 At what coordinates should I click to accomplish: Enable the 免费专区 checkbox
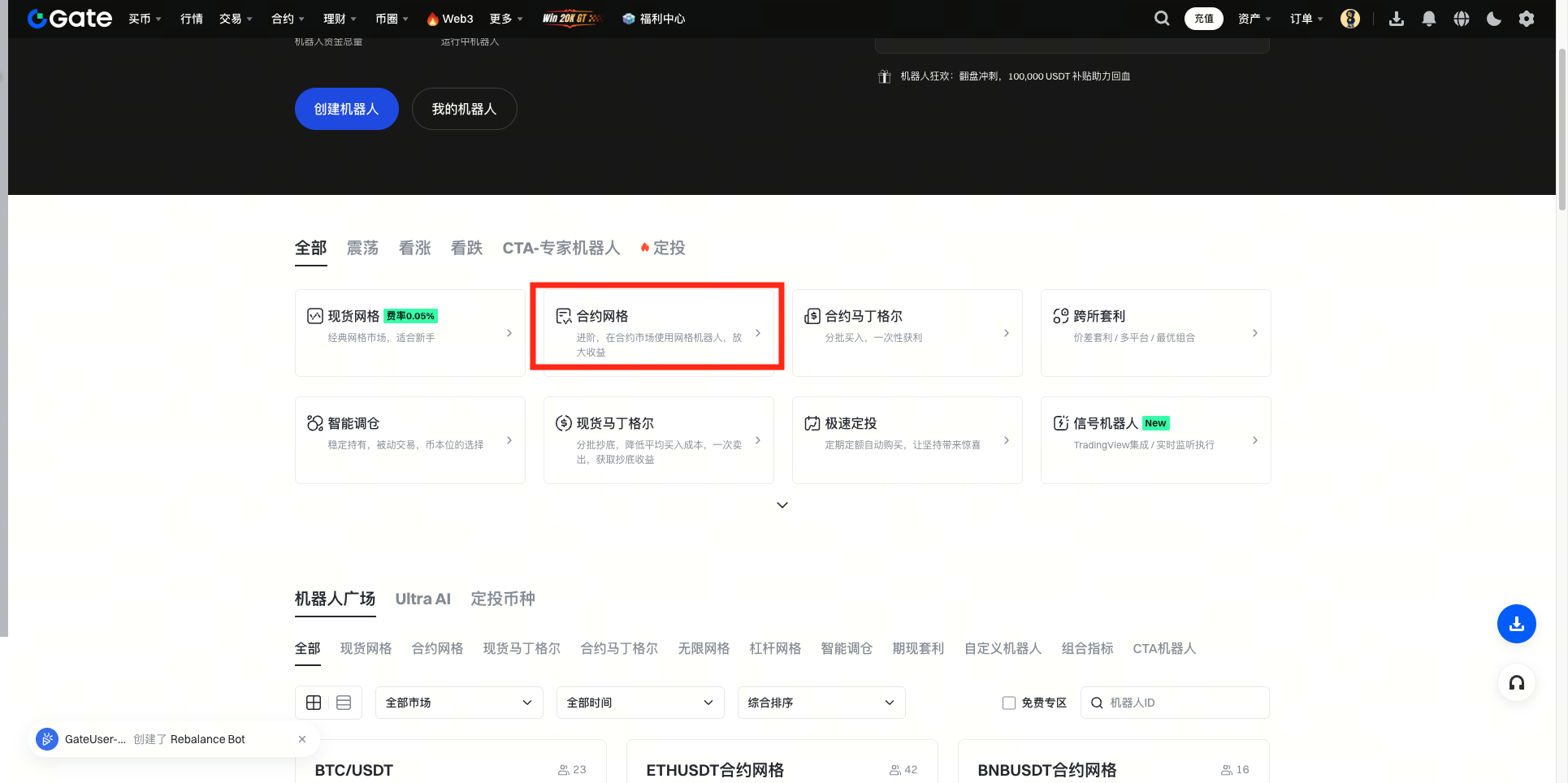pyautogui.click(x=1009, y=703)
